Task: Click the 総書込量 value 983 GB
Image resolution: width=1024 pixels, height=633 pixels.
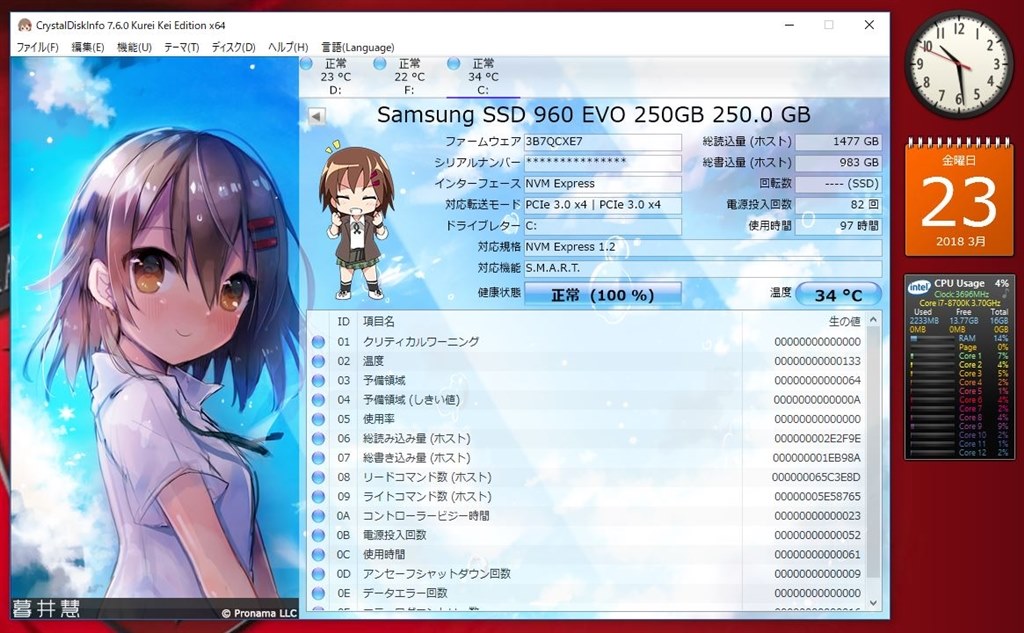Action: [839, 163]
